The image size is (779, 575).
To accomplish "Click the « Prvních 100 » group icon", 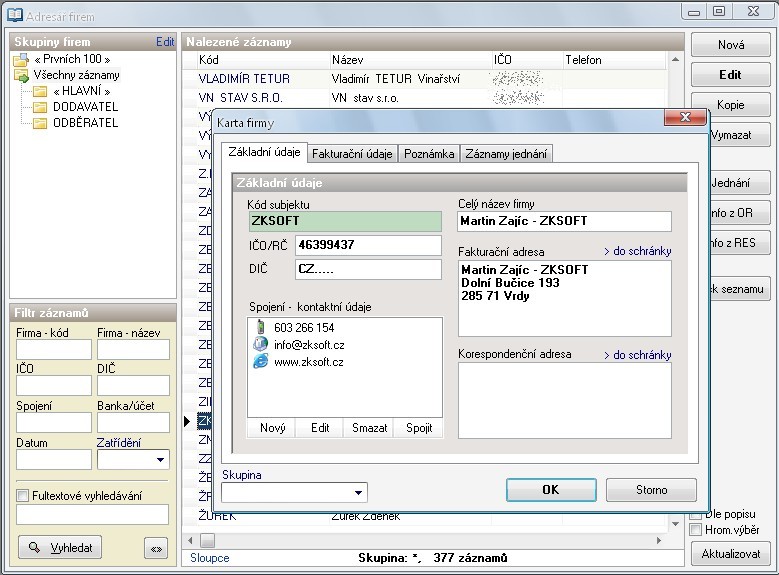I will 21,60.
